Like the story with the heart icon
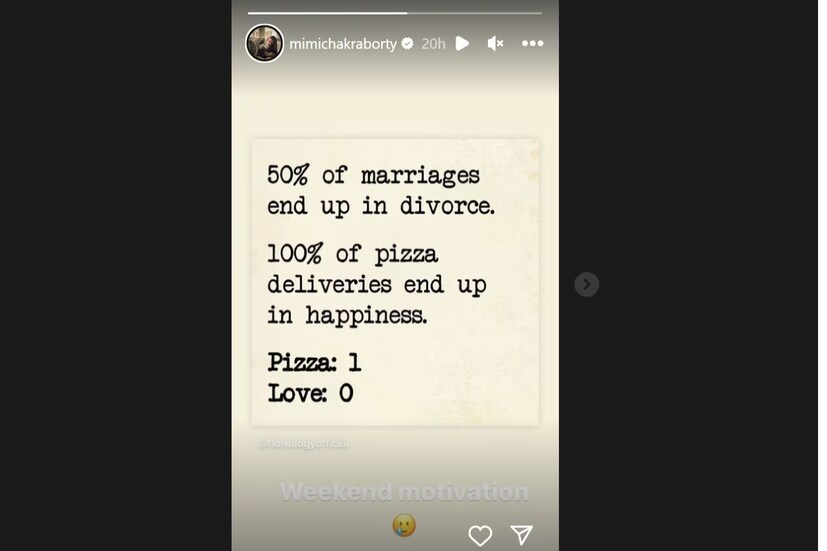 click(x=480, y=535)
